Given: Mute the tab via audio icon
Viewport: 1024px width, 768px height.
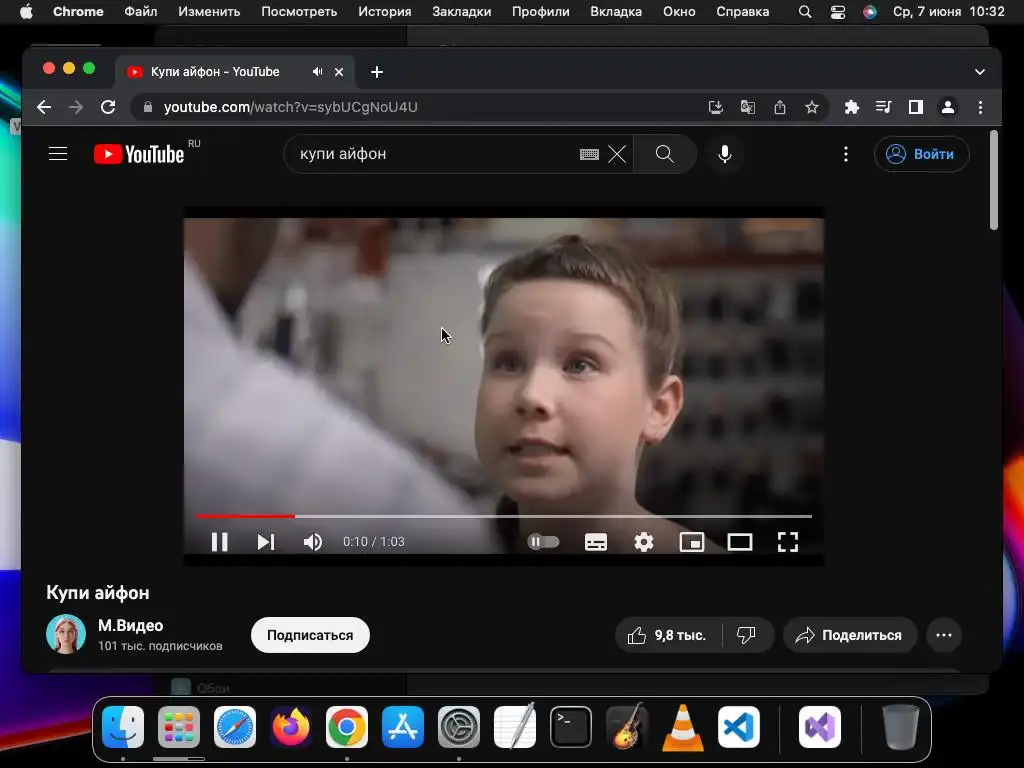Looking at the screenshot, I should click(x=317, y=72).
